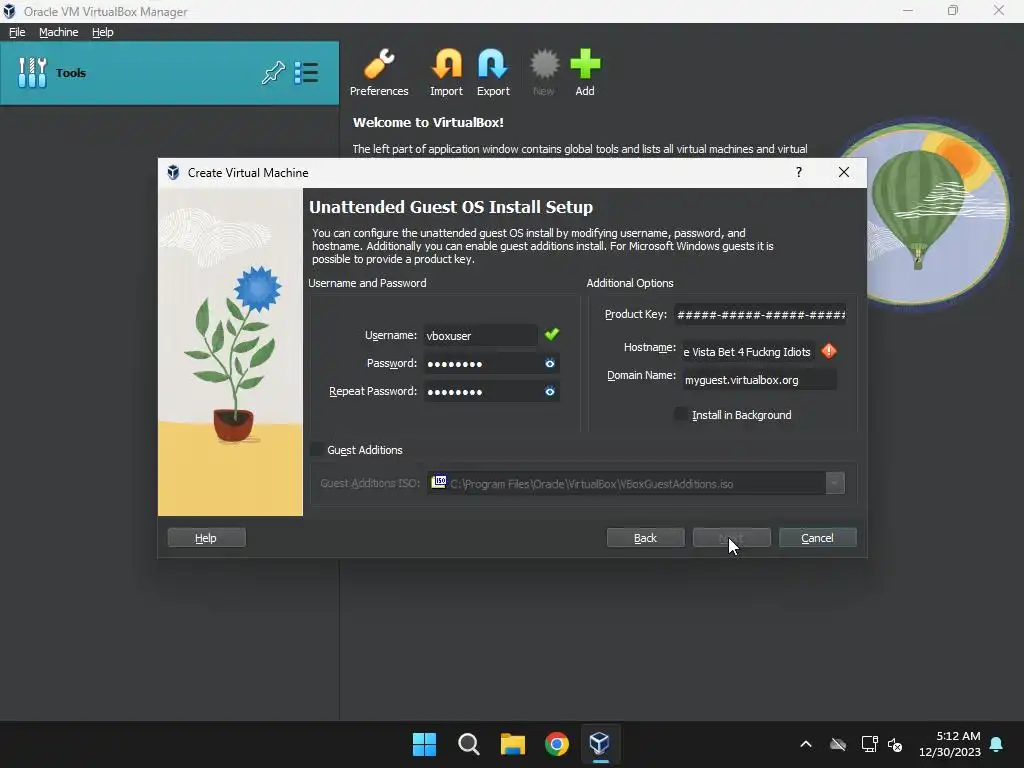
Task: Click VirtualBox icon in taskbar
Action: coord(600,744)
